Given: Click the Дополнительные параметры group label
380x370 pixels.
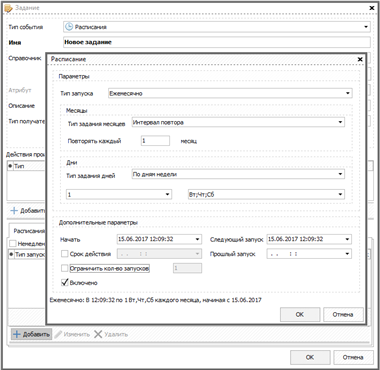Looking at the screenshot, I should tap(98, 223).
